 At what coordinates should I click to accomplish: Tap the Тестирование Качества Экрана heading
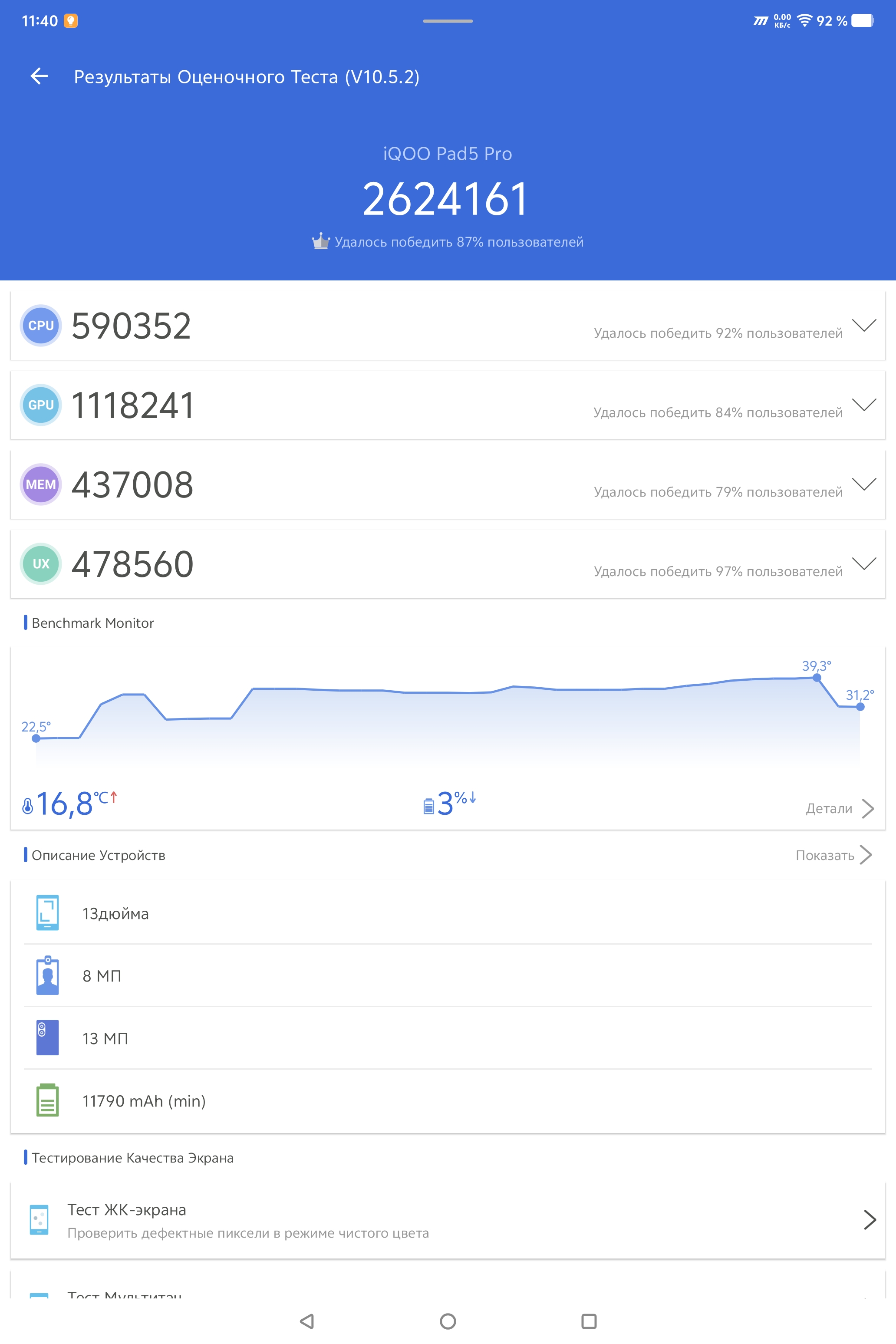132,1158
